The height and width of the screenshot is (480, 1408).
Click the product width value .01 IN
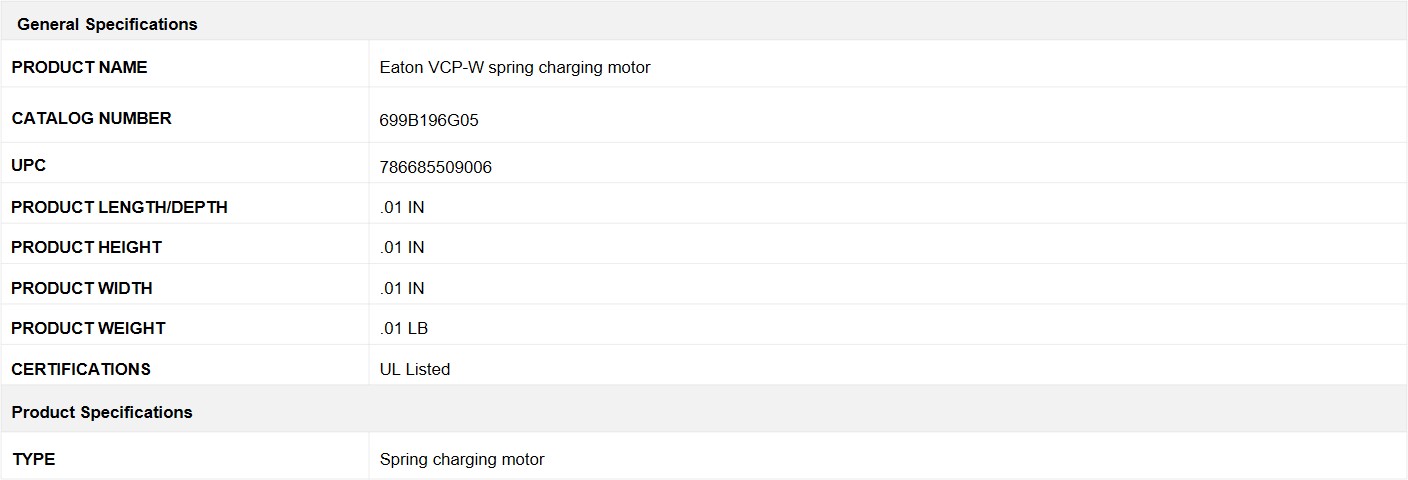tap(402, 288)
